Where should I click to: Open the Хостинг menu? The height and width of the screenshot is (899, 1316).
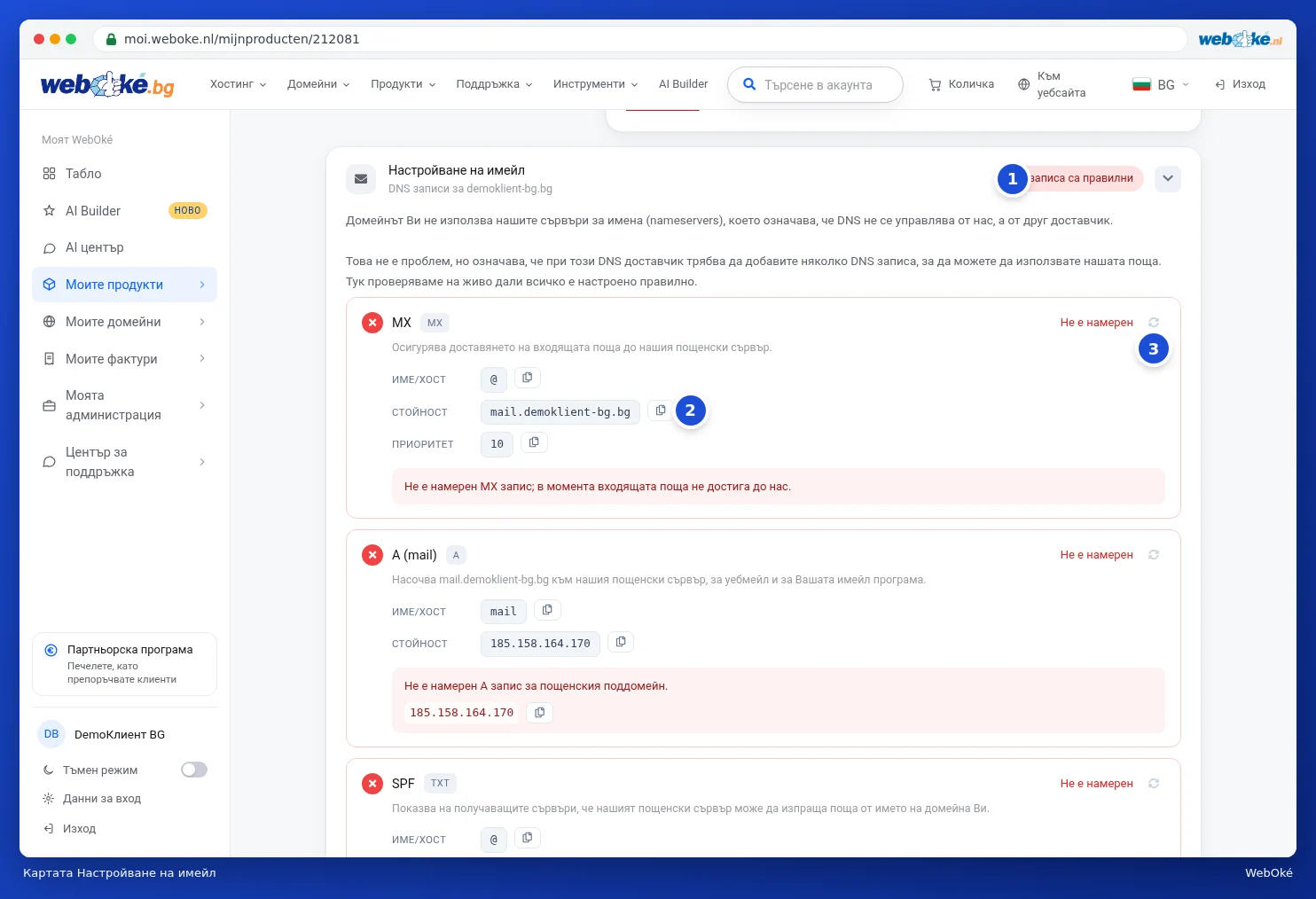tap(238, 84)
